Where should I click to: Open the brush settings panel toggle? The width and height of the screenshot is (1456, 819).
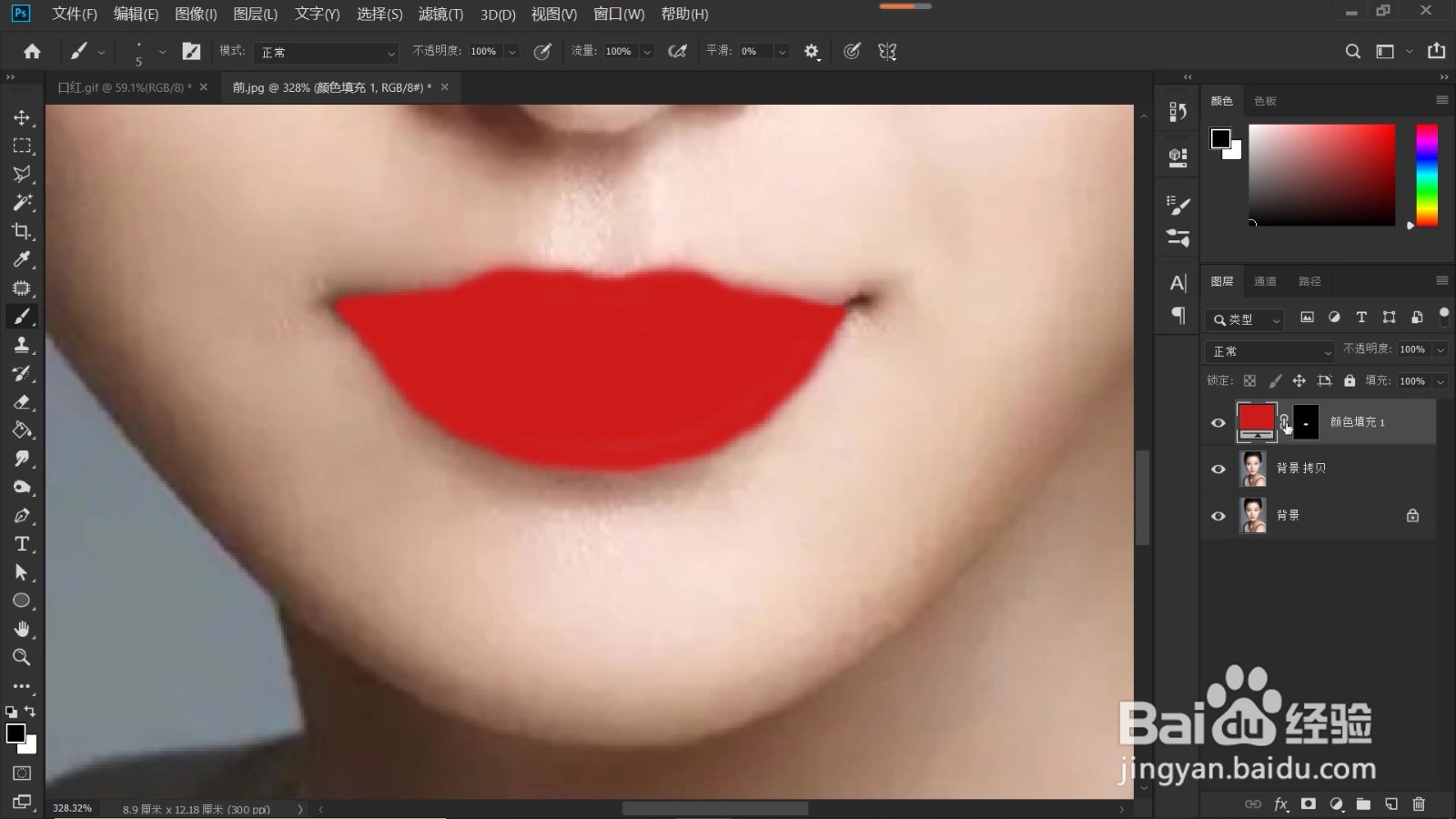(x=191, y=52)
